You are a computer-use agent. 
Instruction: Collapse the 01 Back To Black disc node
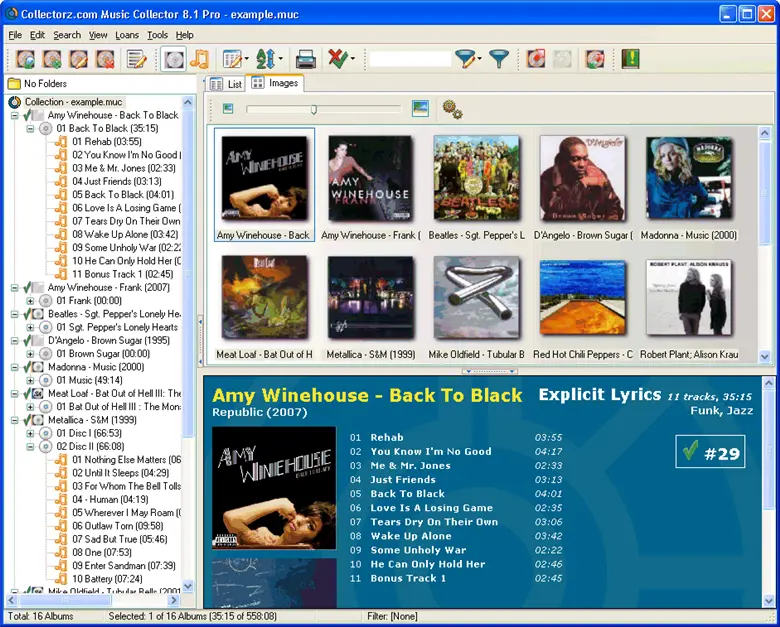click(x=30, y=129)
